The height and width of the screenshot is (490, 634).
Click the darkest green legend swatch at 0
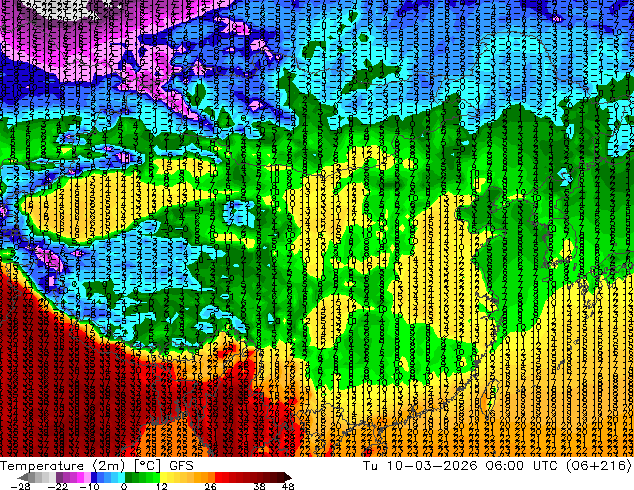[x=129, y=477]
